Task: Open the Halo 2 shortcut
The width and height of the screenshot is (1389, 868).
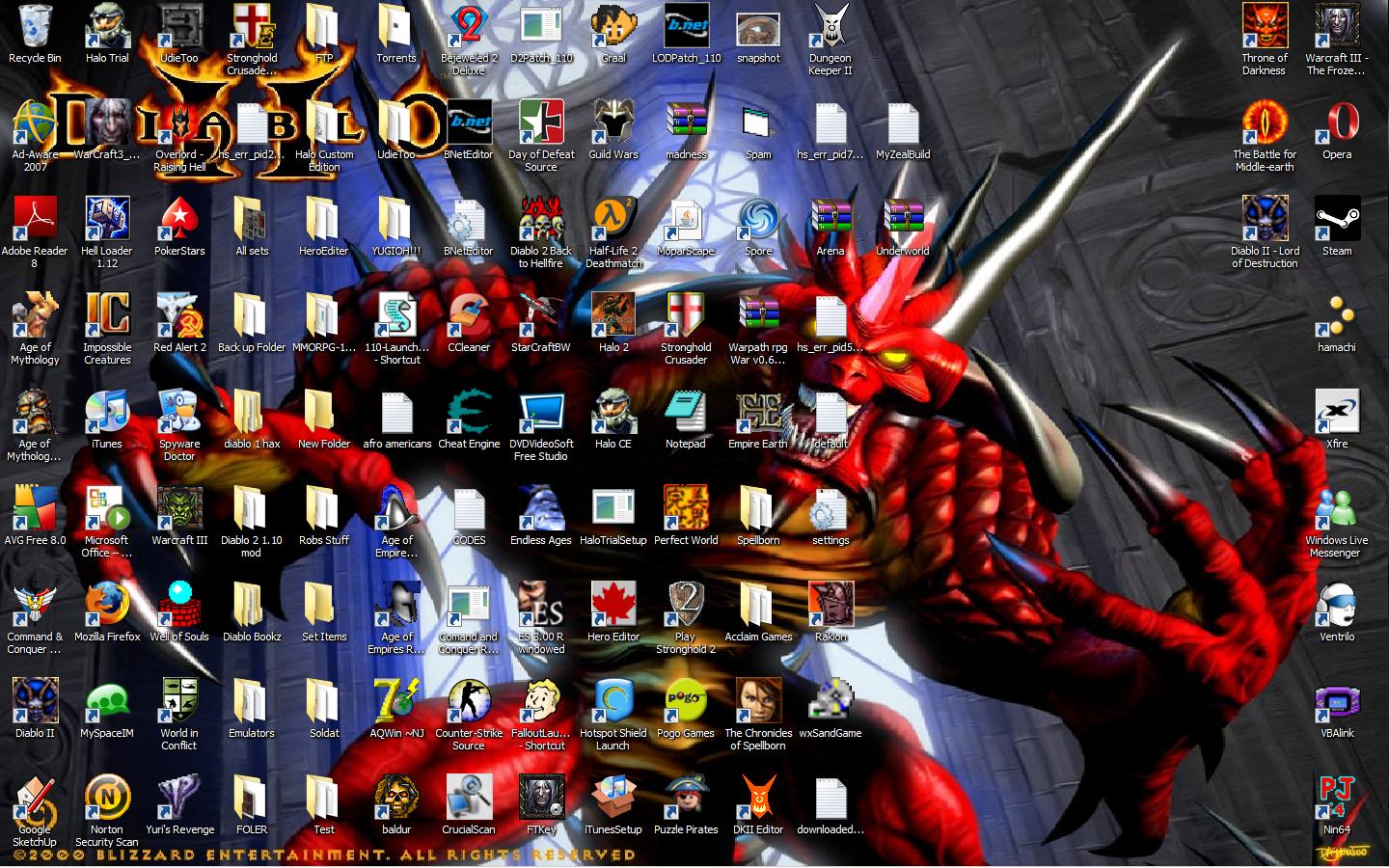Action: coord(613,315)
